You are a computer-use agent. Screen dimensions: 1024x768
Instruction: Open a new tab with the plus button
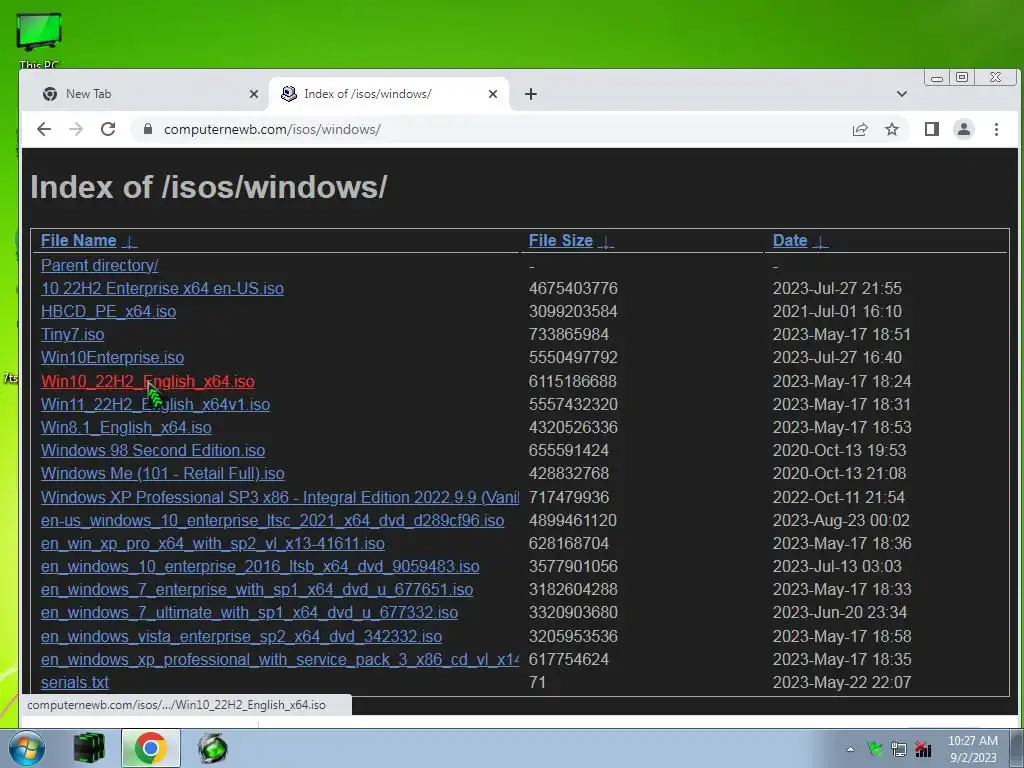coord(531,94)
